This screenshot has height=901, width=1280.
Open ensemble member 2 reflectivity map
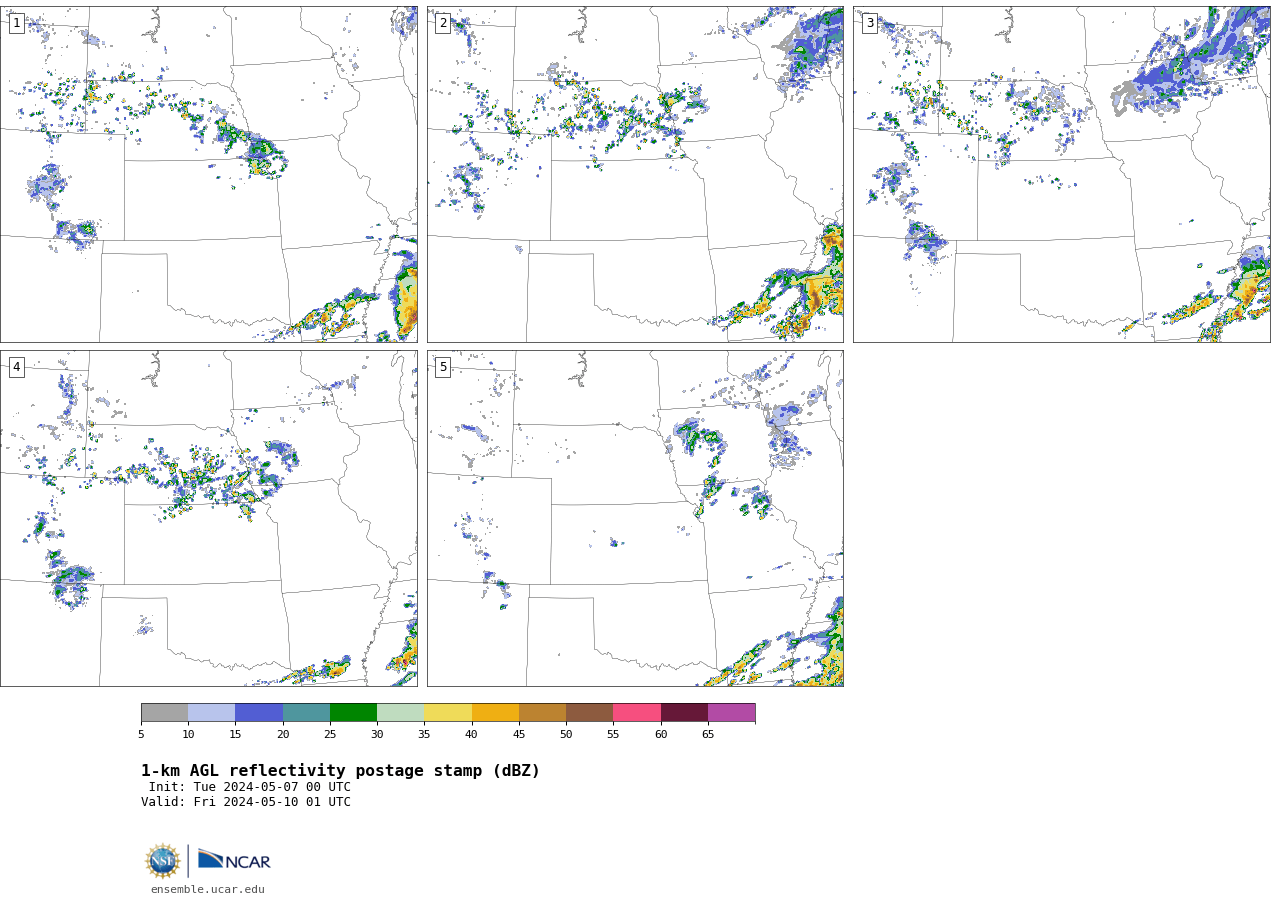pos(635,175)
